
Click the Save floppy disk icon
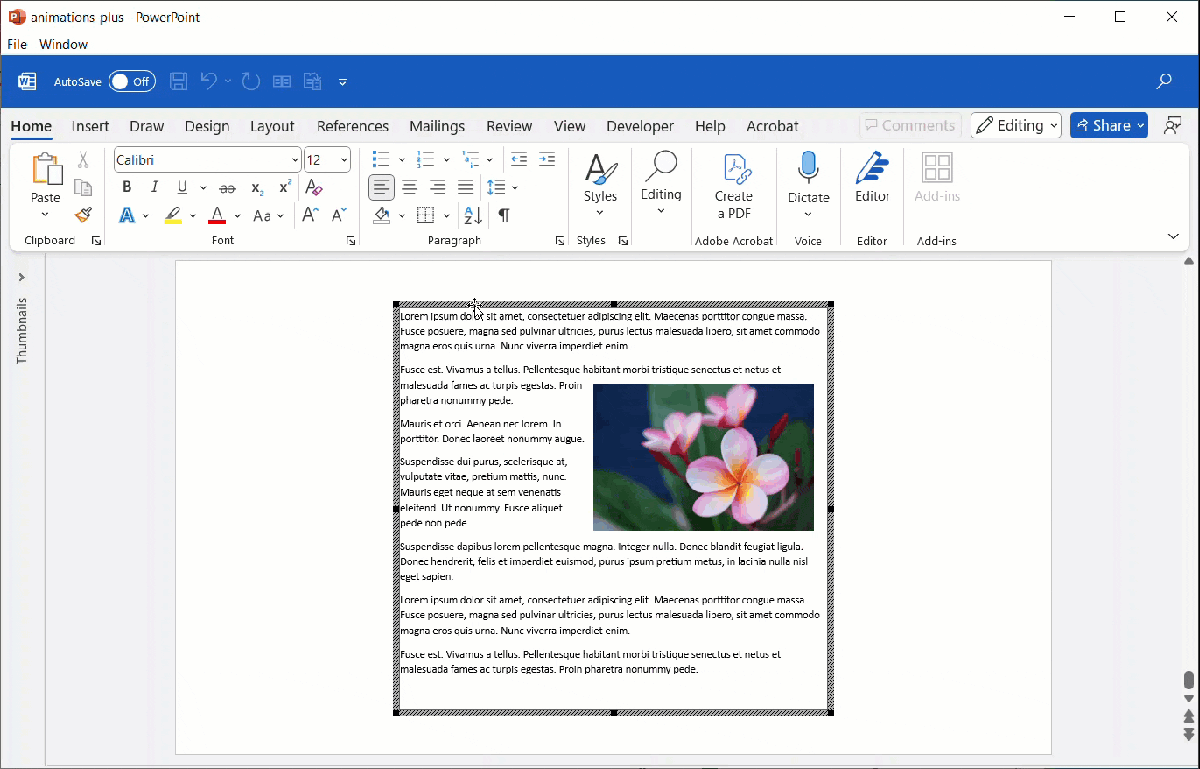tap(179, 82)
